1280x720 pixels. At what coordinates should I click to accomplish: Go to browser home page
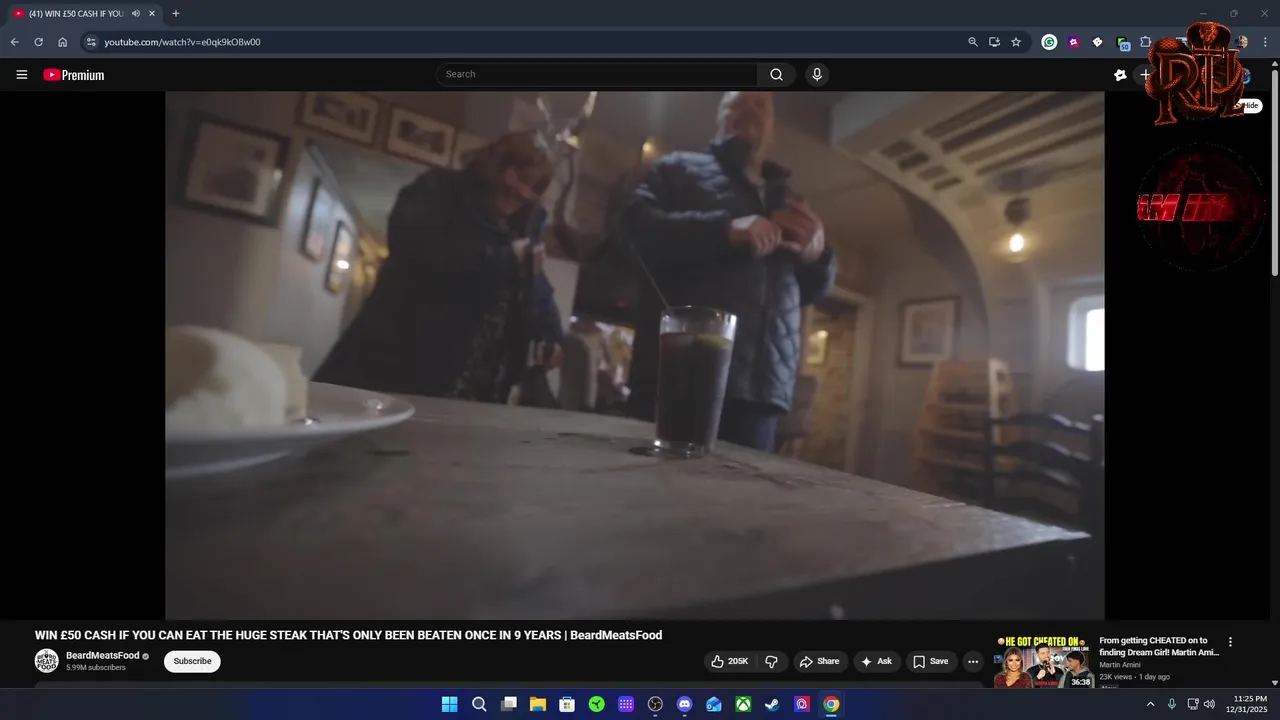(x=62, y=42)
